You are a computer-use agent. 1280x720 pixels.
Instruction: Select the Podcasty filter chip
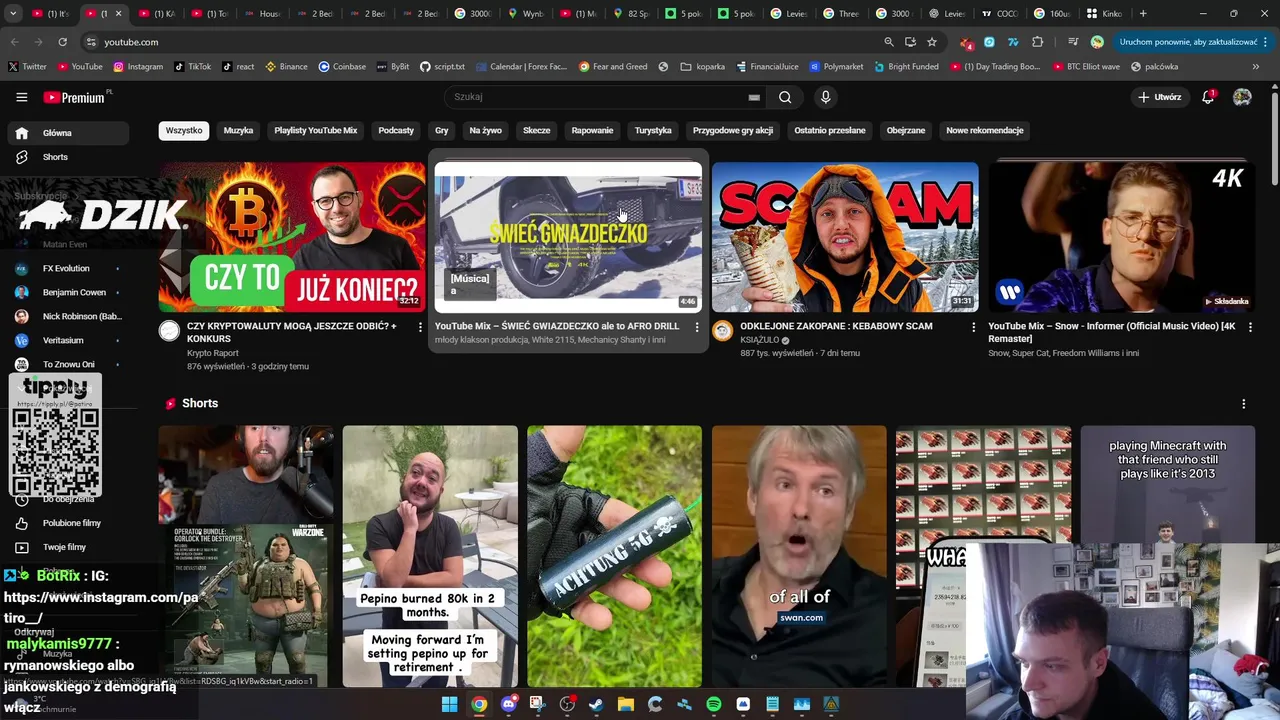coord(396,130)
